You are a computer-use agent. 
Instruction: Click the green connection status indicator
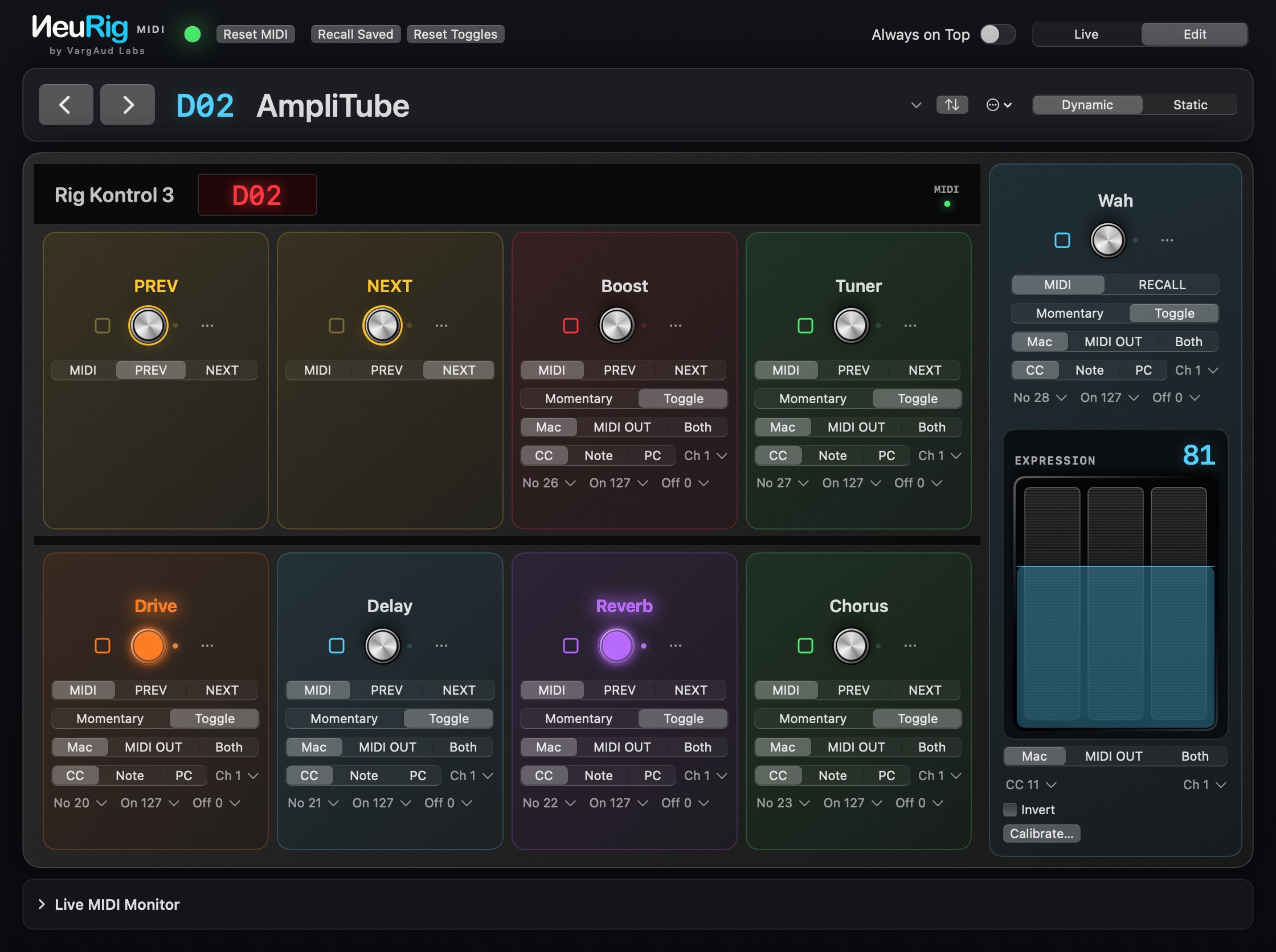193,34
